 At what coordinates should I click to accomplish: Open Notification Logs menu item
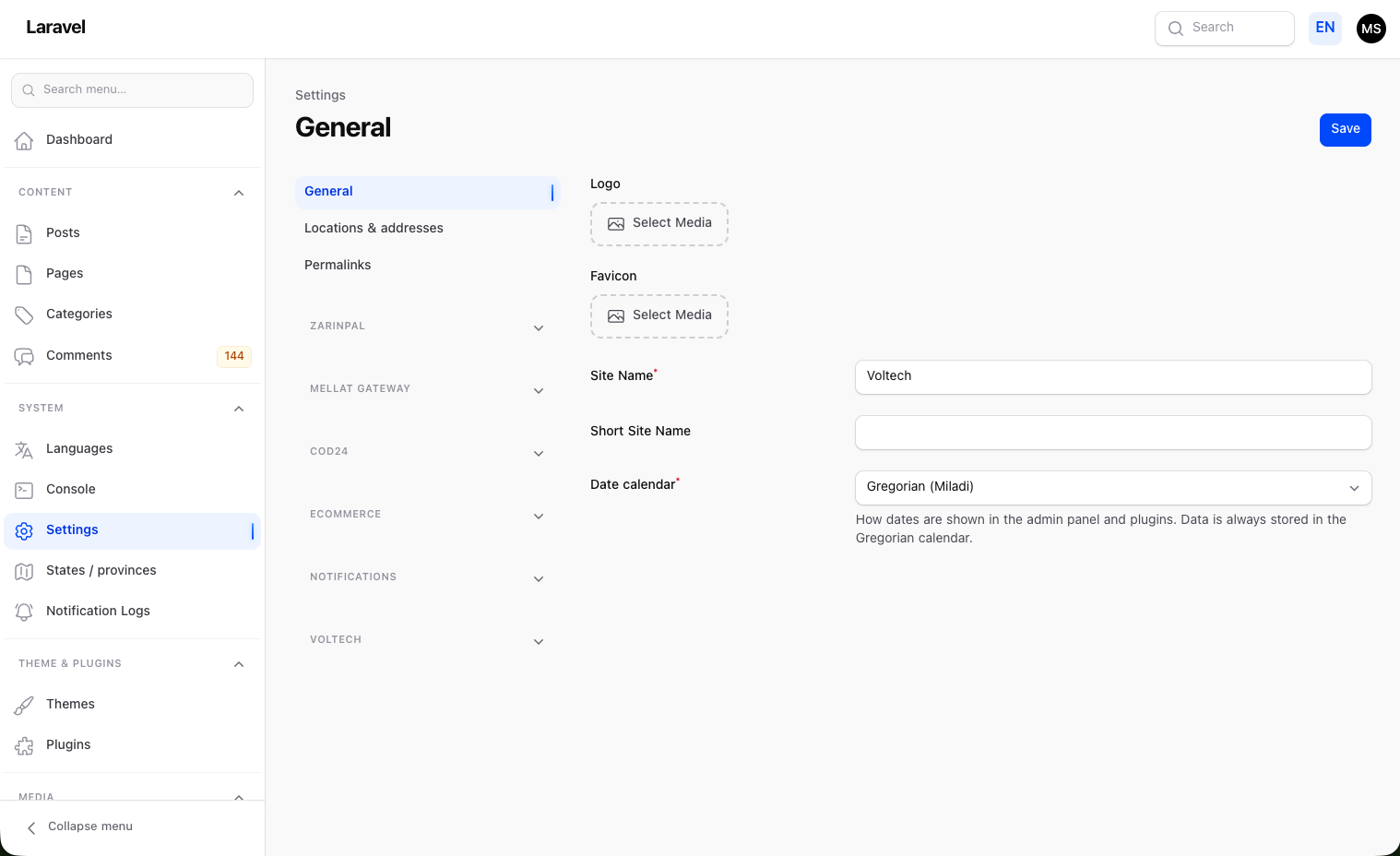click(x=132, y=612)
